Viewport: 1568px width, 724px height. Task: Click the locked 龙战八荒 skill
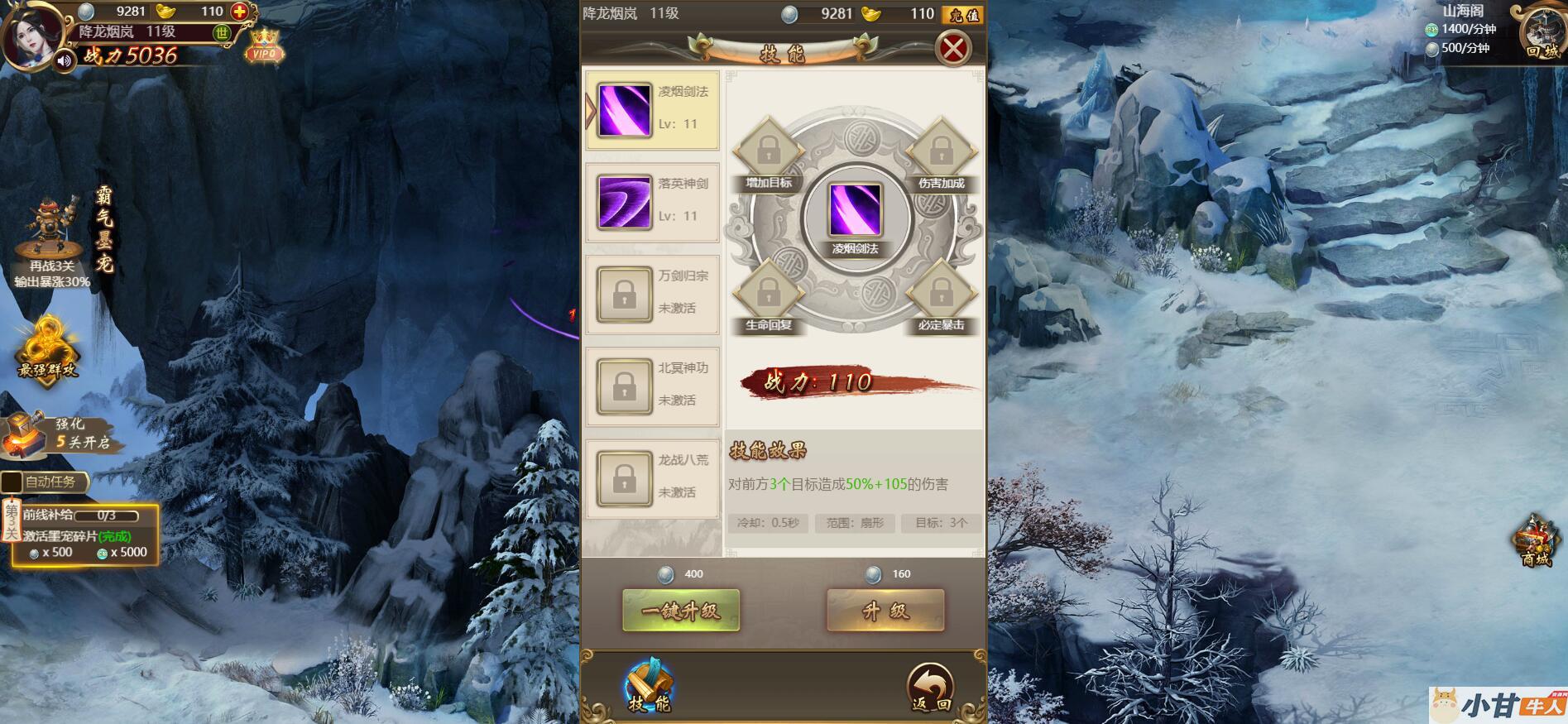(652, 478)
